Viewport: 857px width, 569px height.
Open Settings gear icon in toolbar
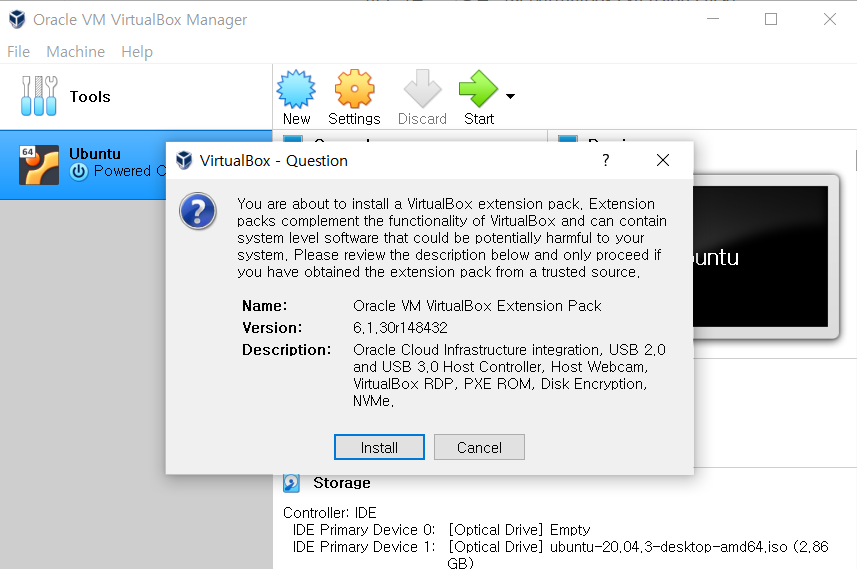[x=354, y=89]
